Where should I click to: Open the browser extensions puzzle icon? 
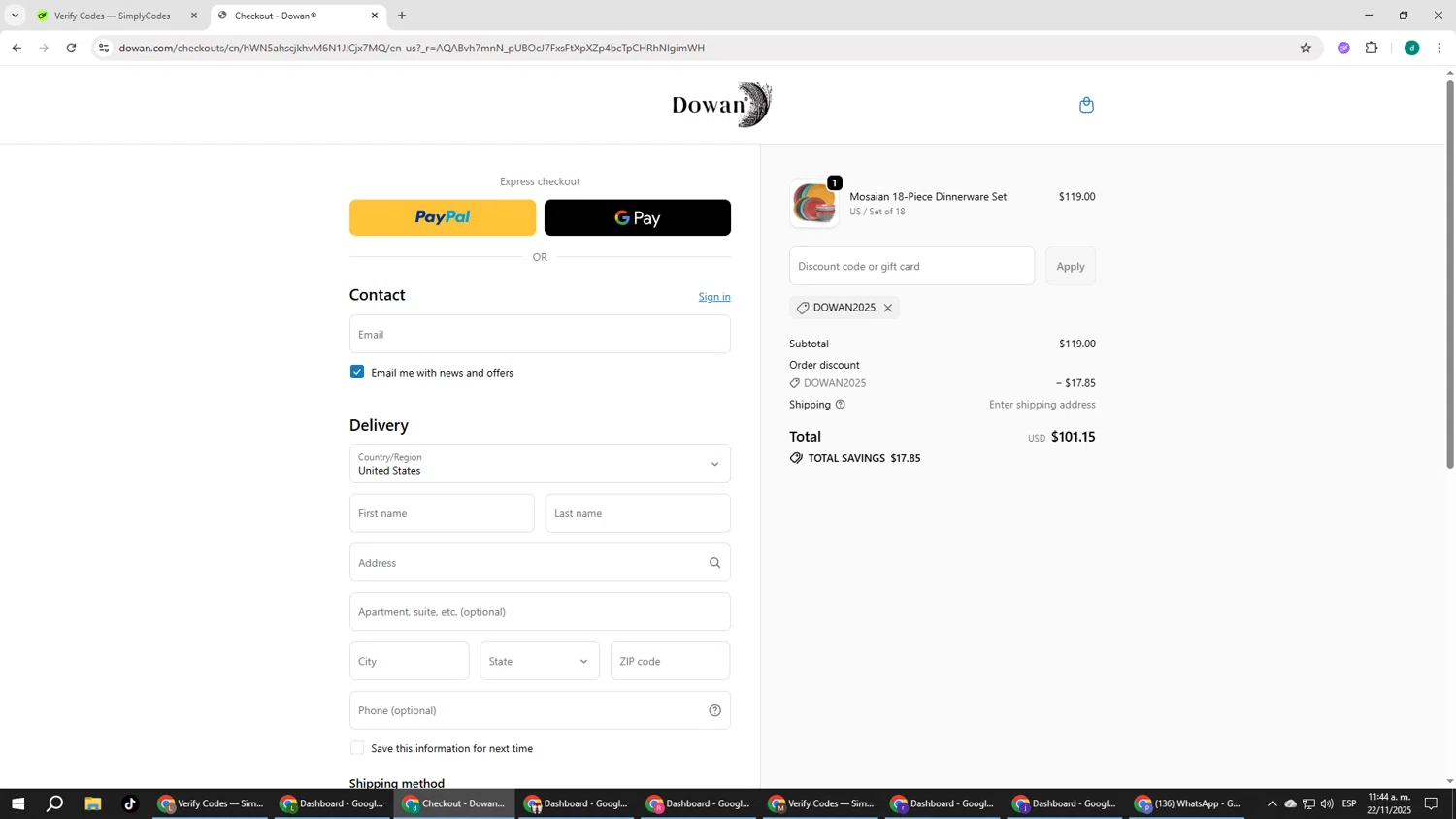coord(1372,48)
